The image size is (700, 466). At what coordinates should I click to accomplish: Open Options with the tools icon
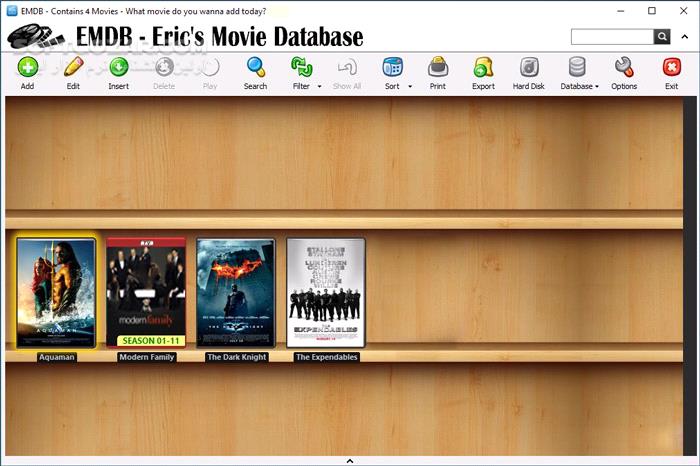(x=624, y=68)
